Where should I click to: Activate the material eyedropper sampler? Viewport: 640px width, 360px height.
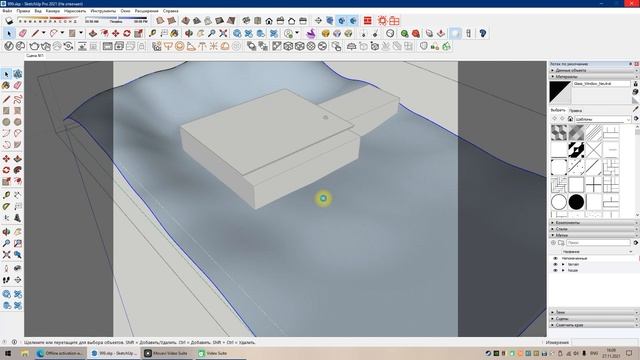coord(636,109)
